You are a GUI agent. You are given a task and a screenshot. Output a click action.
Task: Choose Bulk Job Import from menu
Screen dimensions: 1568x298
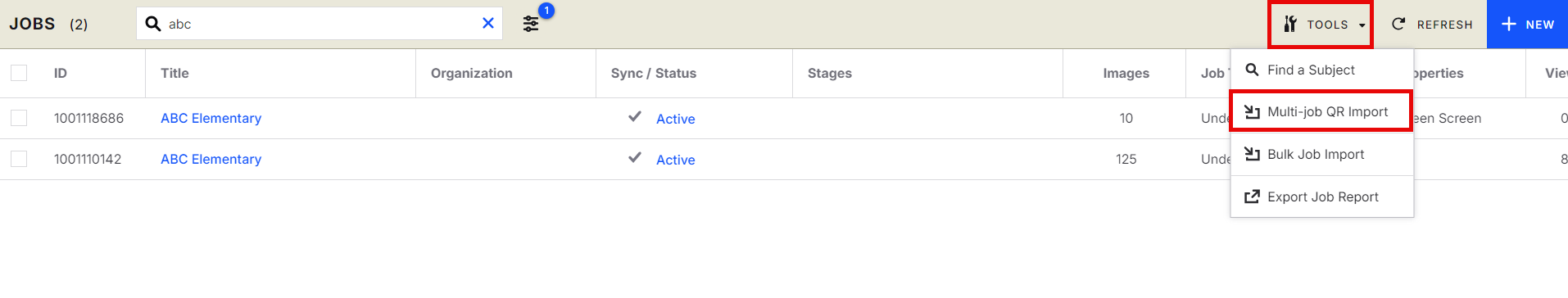[x=1321, y=154]
